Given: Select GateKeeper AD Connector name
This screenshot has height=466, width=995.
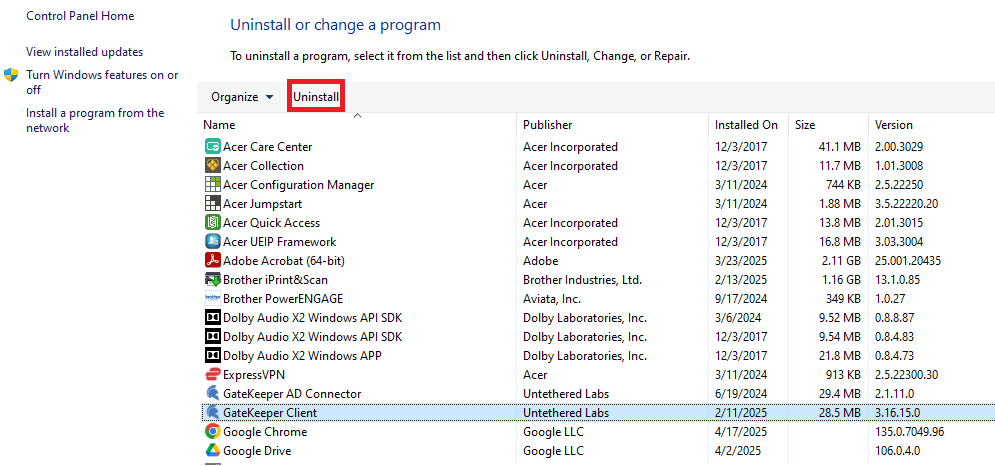Looking at the screenshot, I should 292,394.
